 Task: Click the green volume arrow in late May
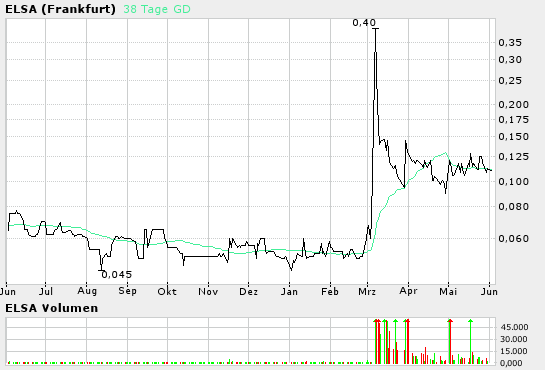[x=470, y=321]
